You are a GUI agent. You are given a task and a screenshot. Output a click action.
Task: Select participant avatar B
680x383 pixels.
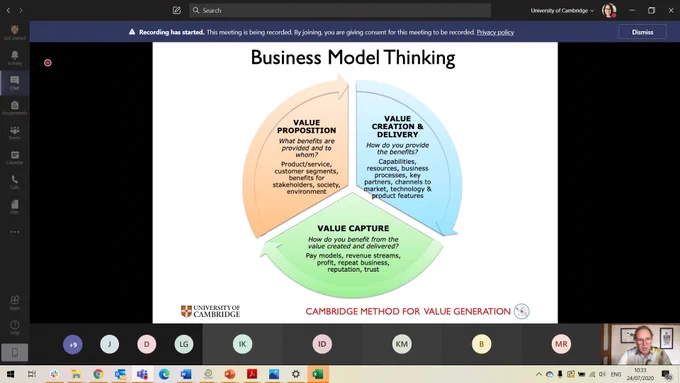tap(481, 344)
